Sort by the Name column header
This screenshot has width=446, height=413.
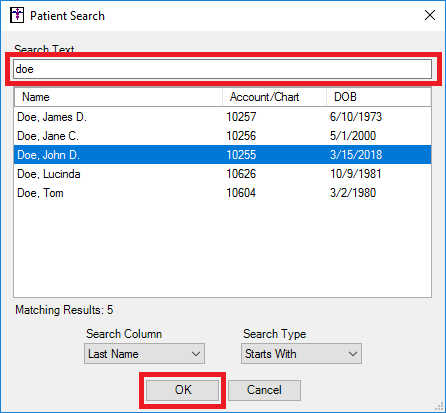tap(118, 97)
